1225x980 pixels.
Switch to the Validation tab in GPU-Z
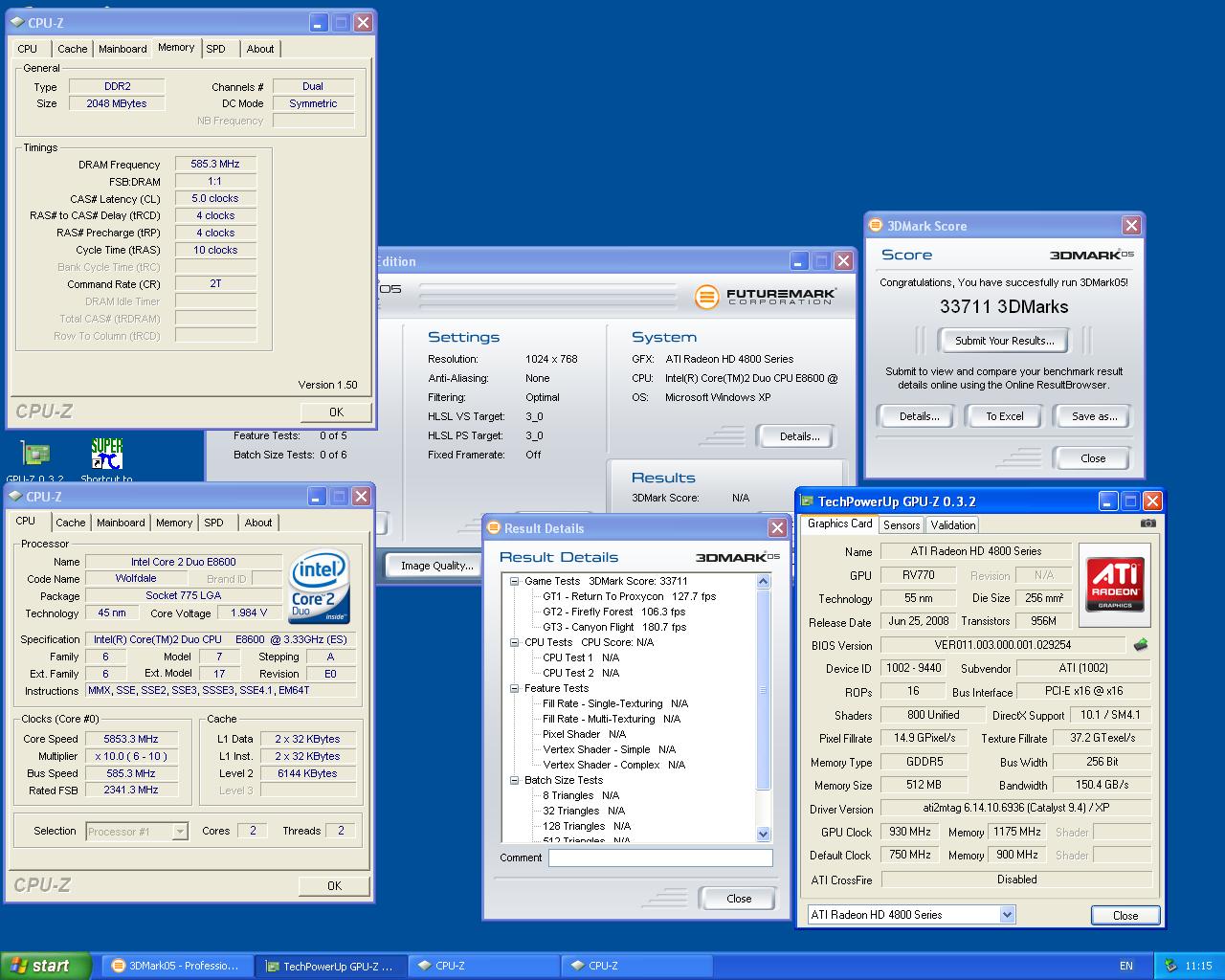[x=953, y=524]
